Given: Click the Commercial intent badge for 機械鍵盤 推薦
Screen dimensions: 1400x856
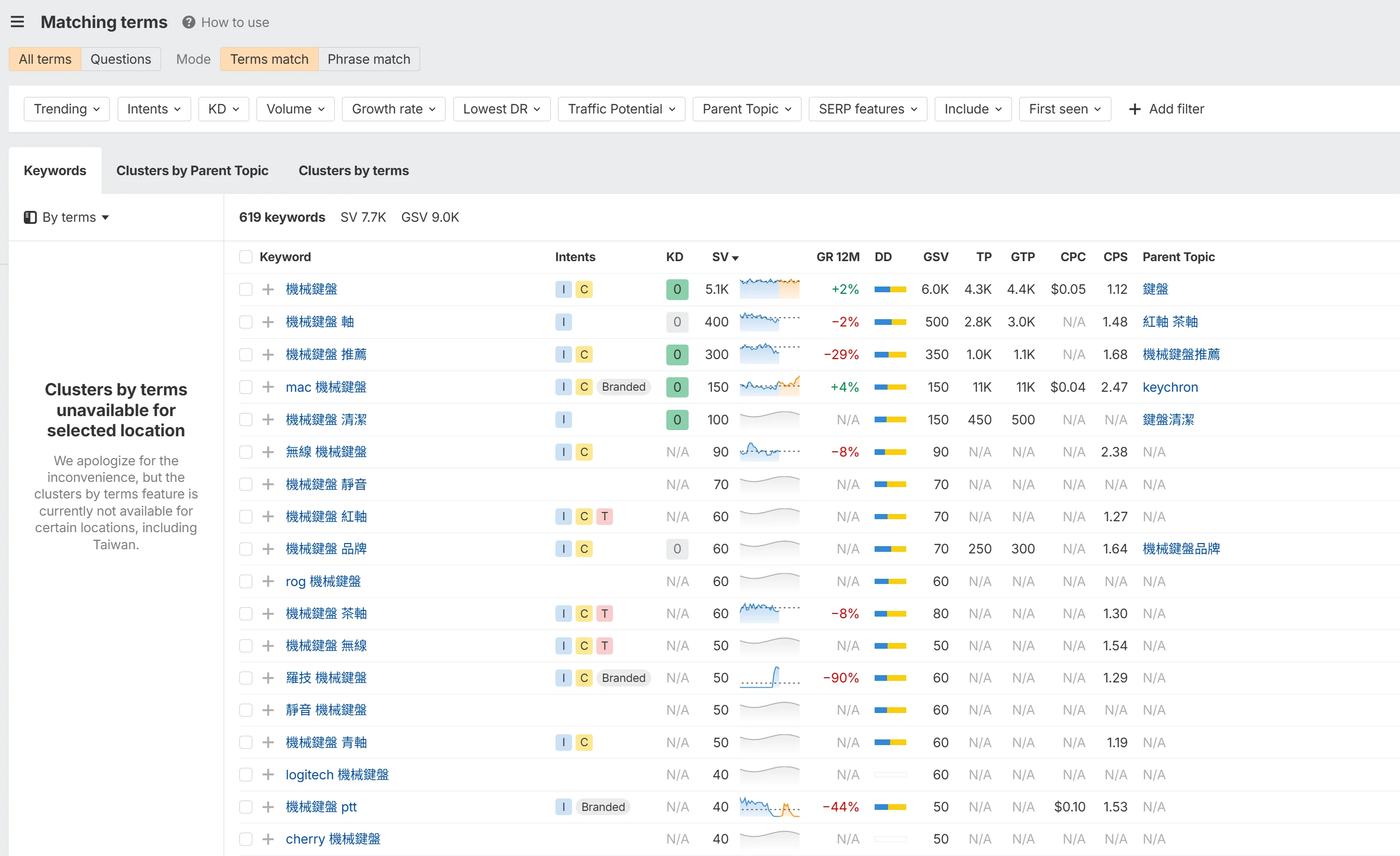Looking at the screenshot, I should pyautogui.click(x=583, y=354).
